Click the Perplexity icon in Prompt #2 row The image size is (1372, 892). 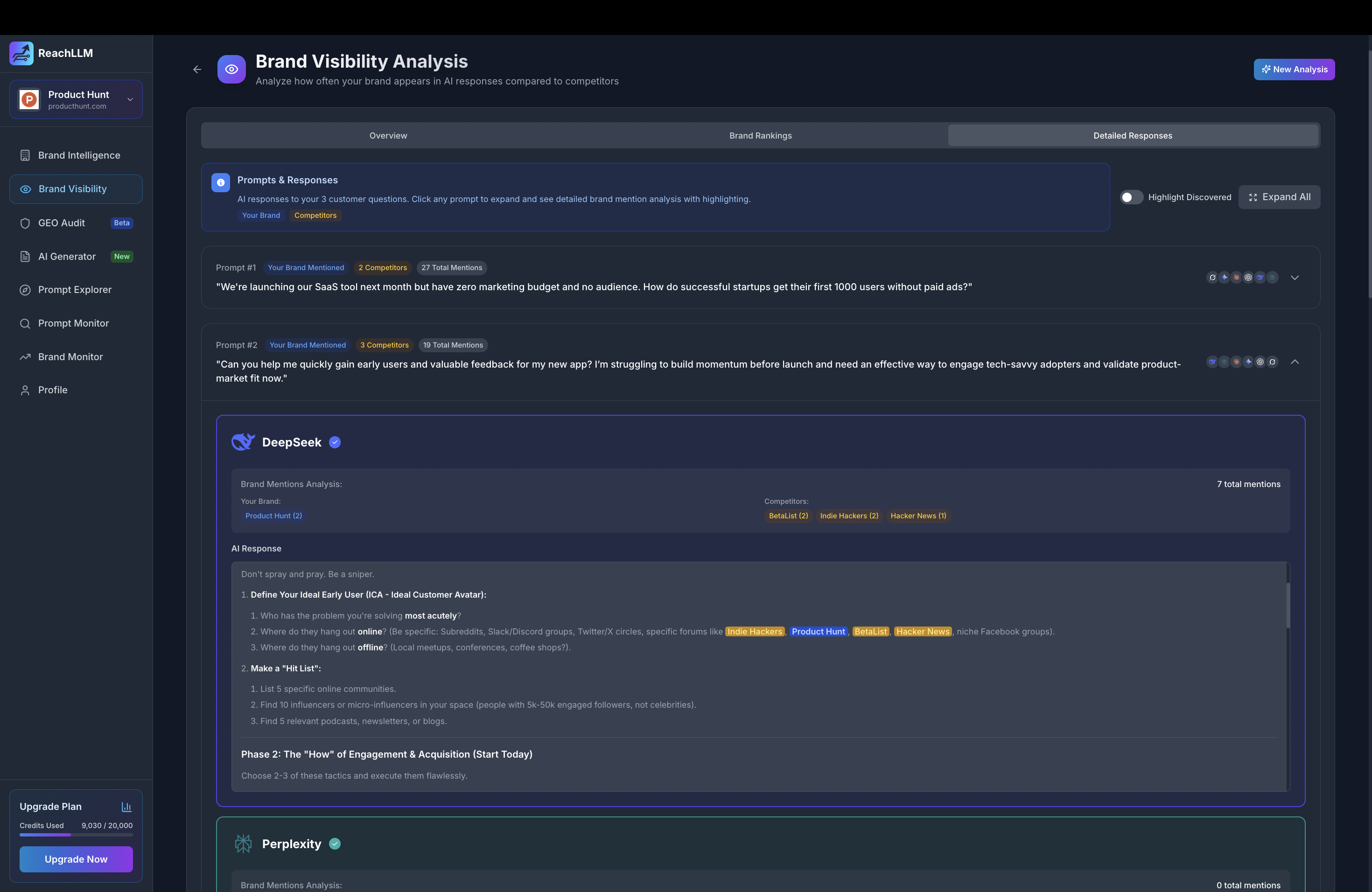1225,362
